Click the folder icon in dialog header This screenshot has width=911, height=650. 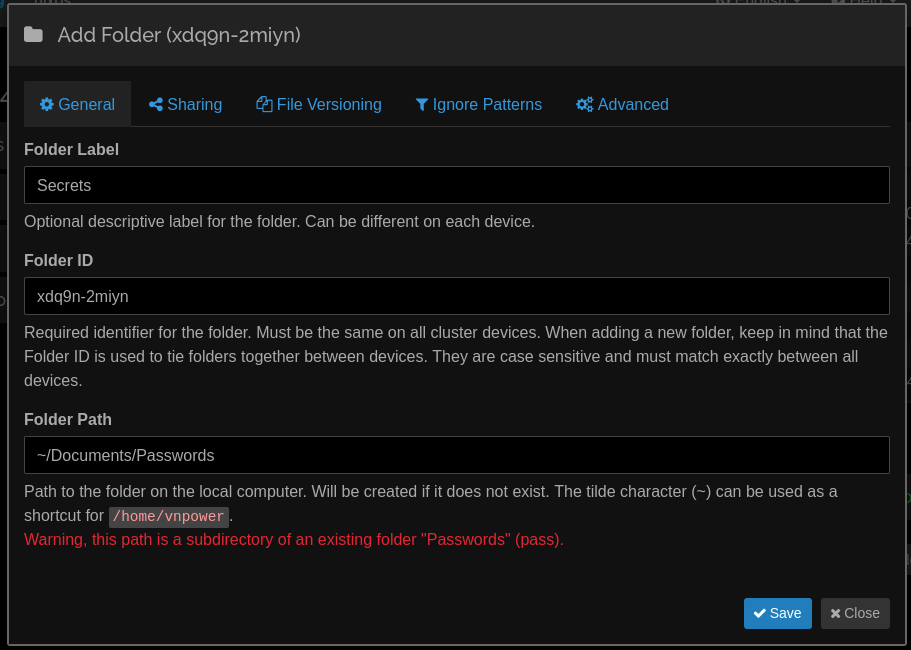33,35
